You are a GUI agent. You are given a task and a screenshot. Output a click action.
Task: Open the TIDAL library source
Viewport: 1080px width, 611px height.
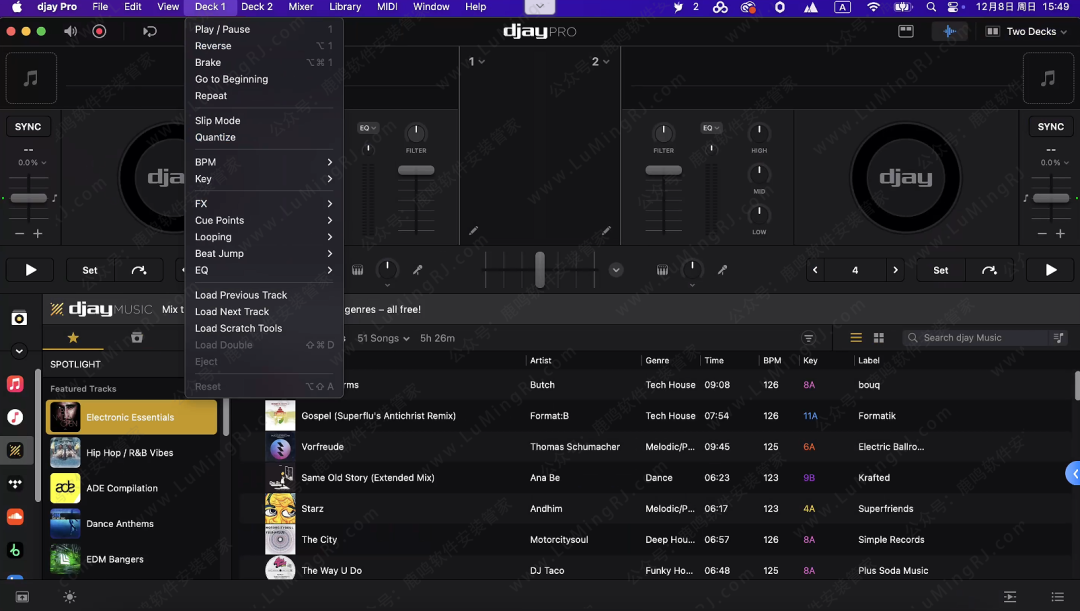(x=15, y=484)
